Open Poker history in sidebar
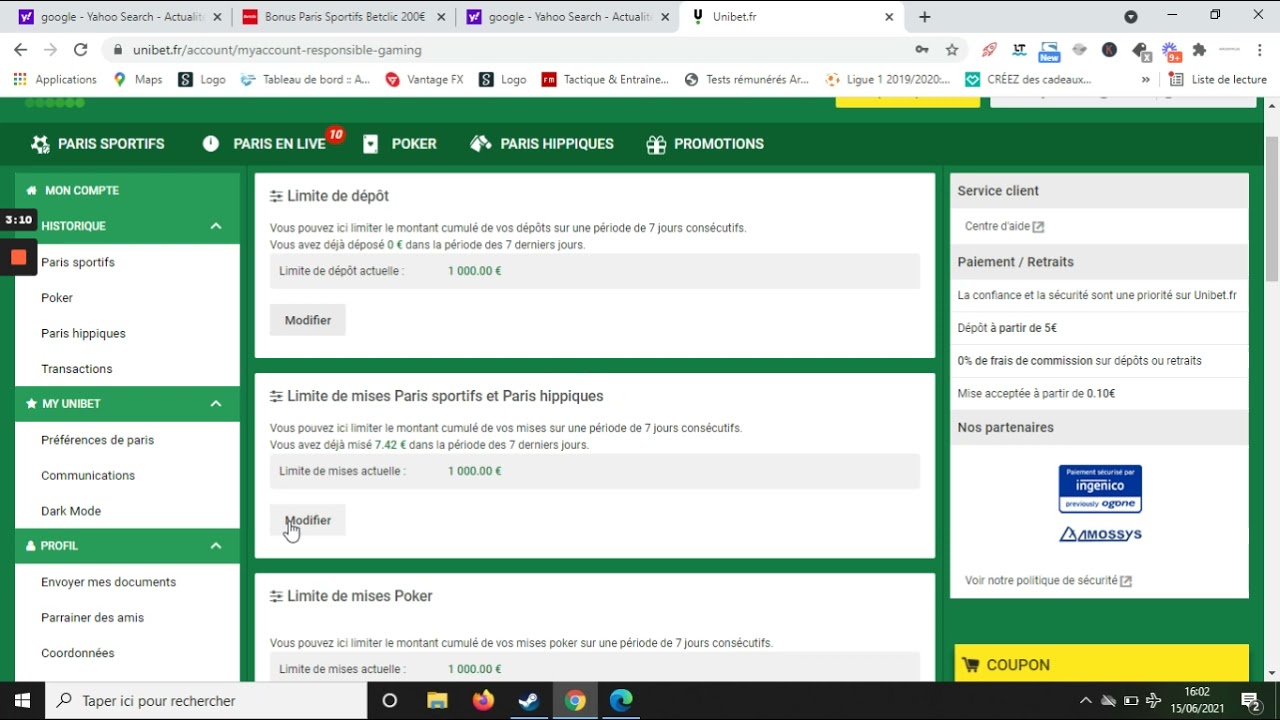Image resolution: width=1280 pixels, height=720 pixels. 57,298
